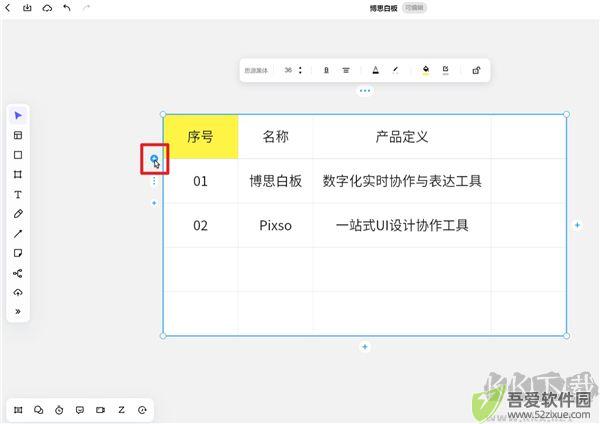
Task: Click the 可编辑 badge next to the title
Action: tap(414, 8)
